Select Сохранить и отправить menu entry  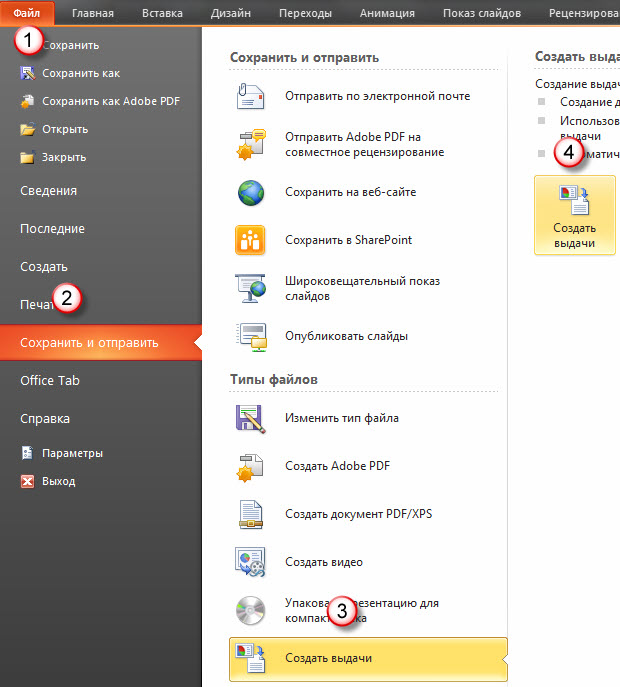[101, 343]
